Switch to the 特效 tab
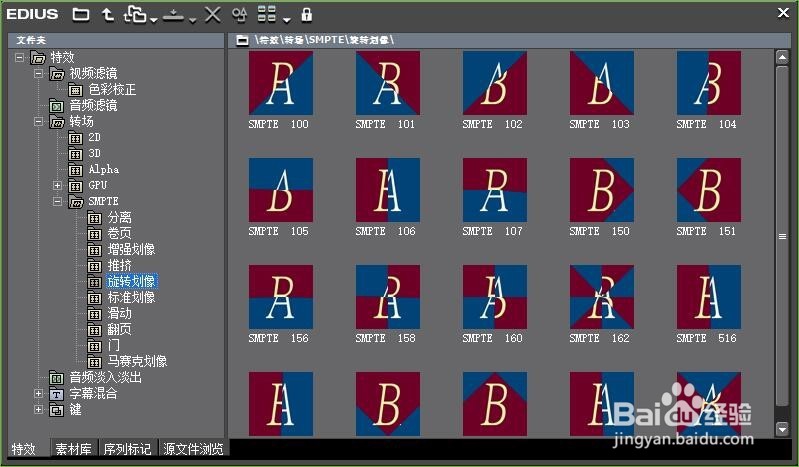799x467 pixels. pos(24,448)
